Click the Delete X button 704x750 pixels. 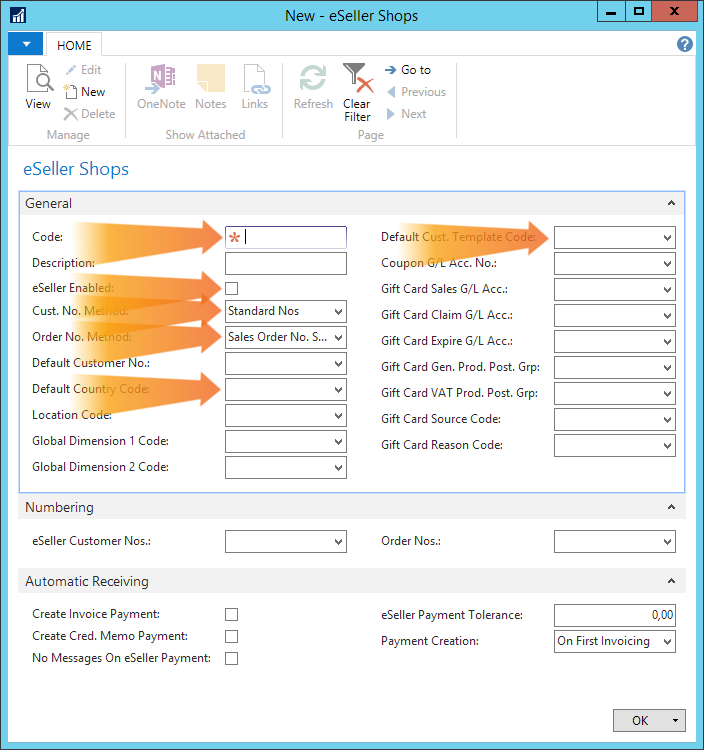pyautogui.click(x=90, y=114)
